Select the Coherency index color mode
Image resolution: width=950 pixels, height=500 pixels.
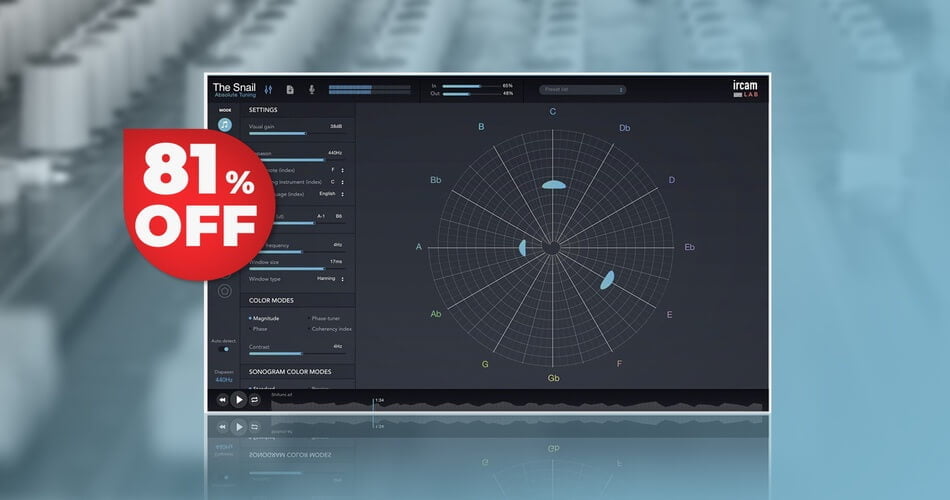coord(330,328)
